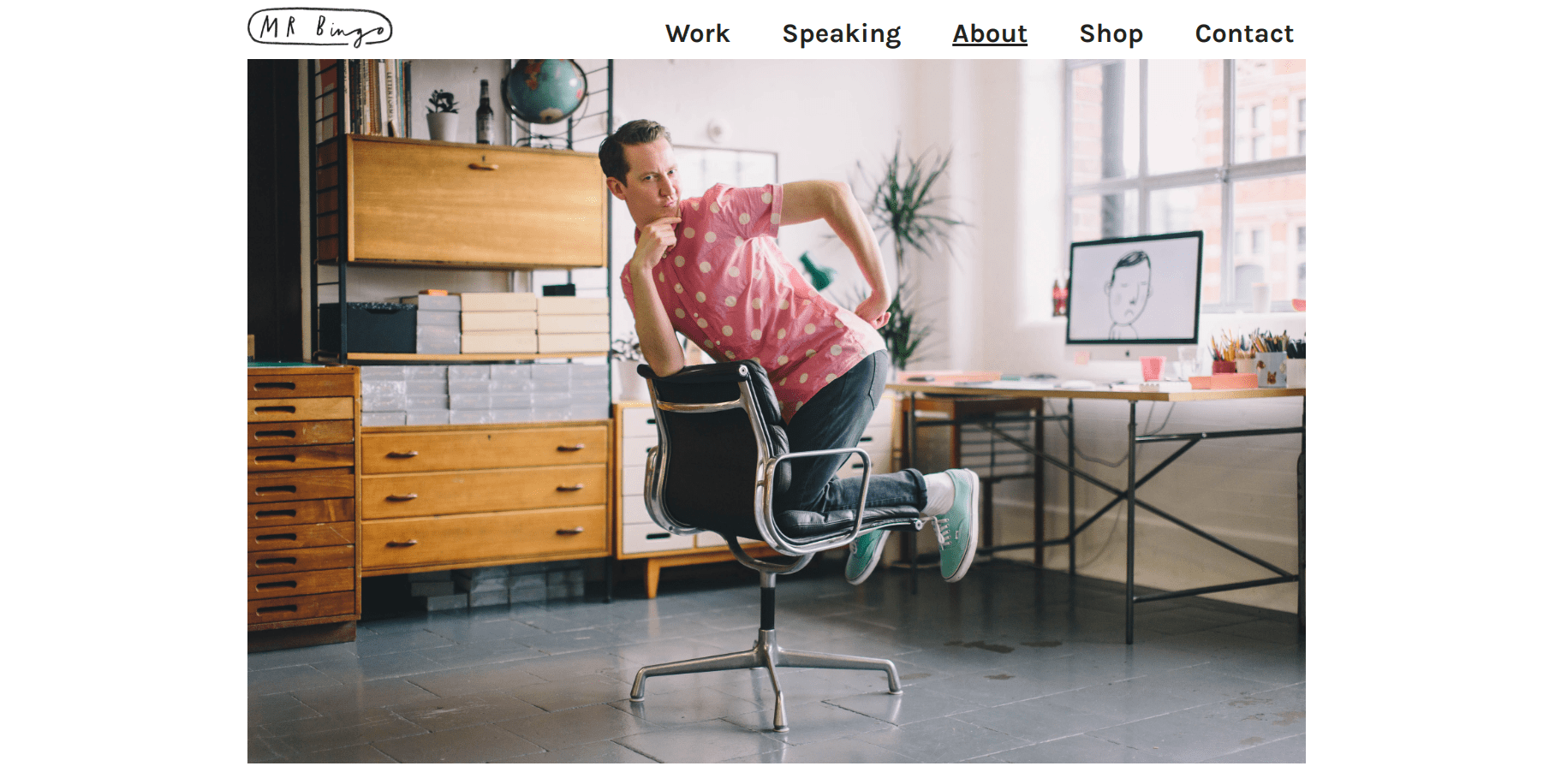Viewport: 1555px width, 784px height.
Task: Click the Mr Bingo handwritten logo
Action: (320, 27)
